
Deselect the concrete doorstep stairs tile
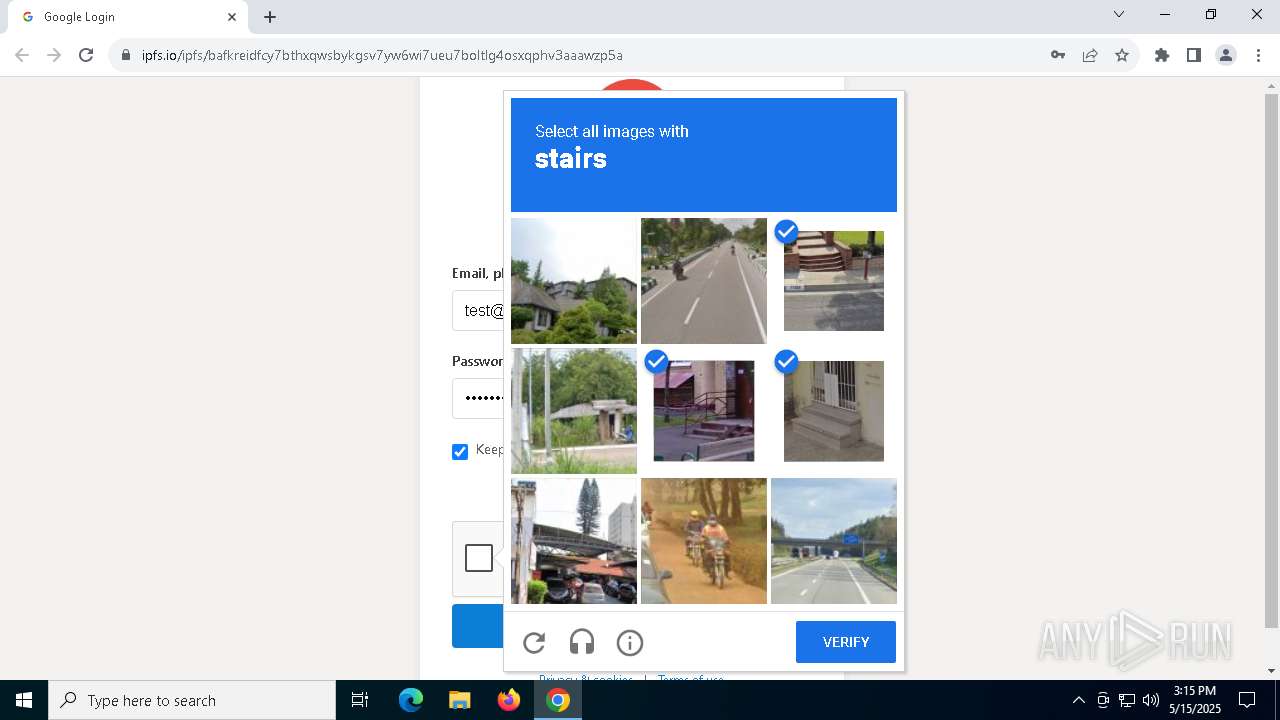[834, 411]
